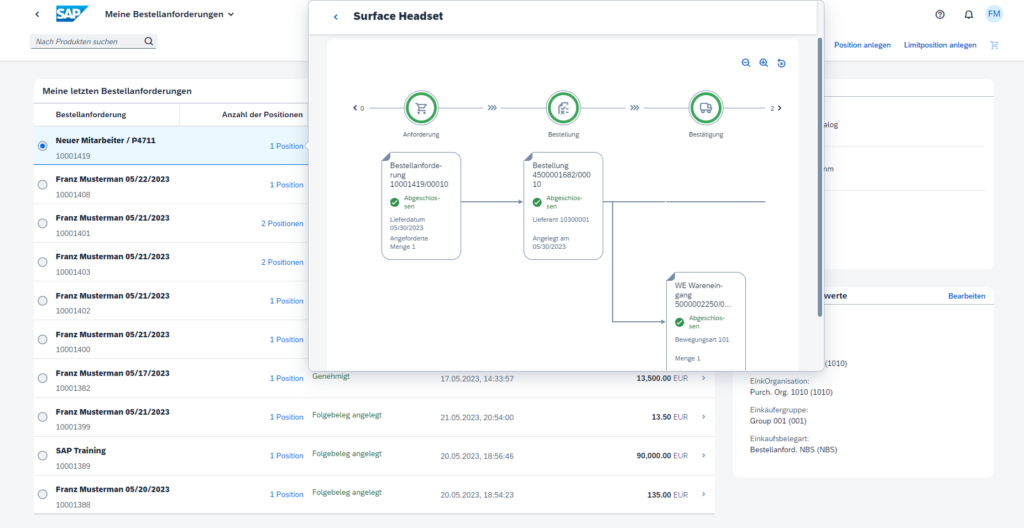Reset the process flow zoom
The image size is (1024, 528).
(x=781, y=63)
